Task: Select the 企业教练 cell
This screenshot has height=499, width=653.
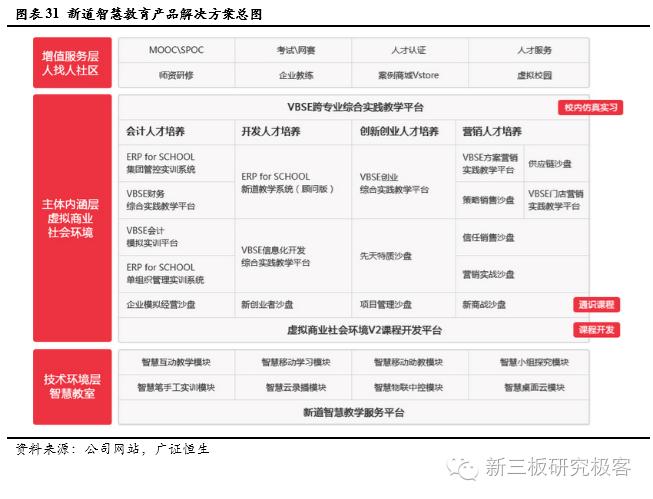Action: click(x=293, y=75)
